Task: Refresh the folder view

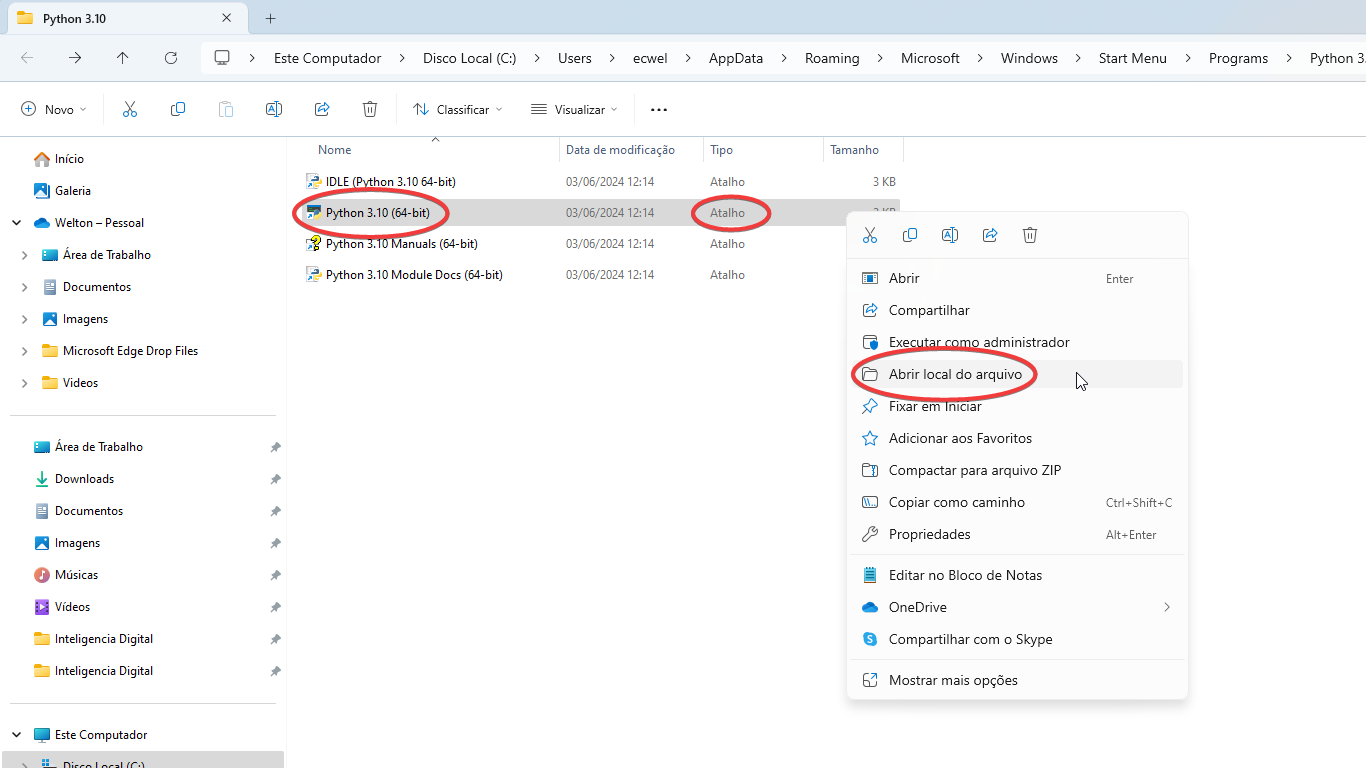Action: tap(171, 58)
